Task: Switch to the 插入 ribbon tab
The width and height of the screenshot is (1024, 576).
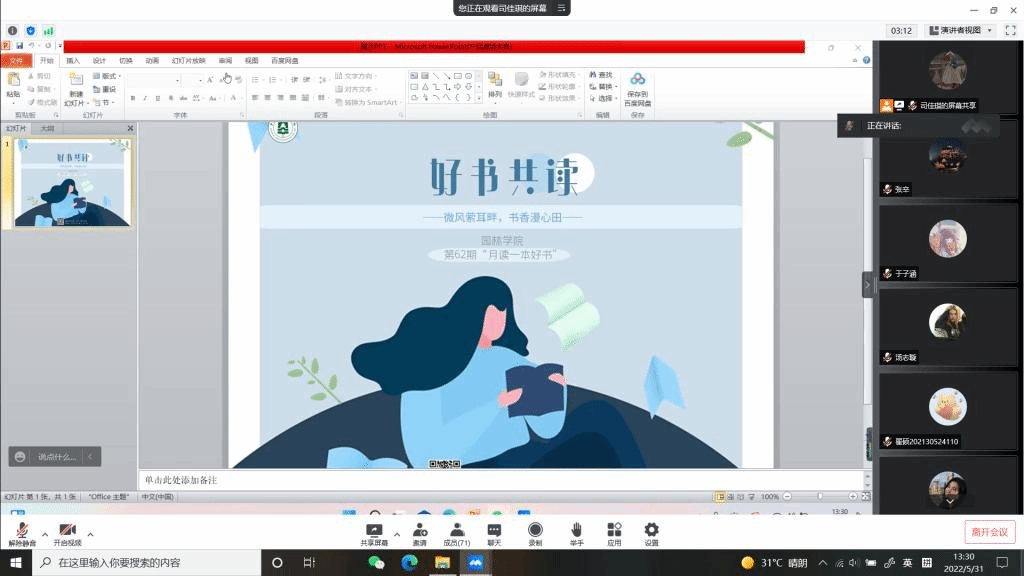Action: [x=73, y=61]
